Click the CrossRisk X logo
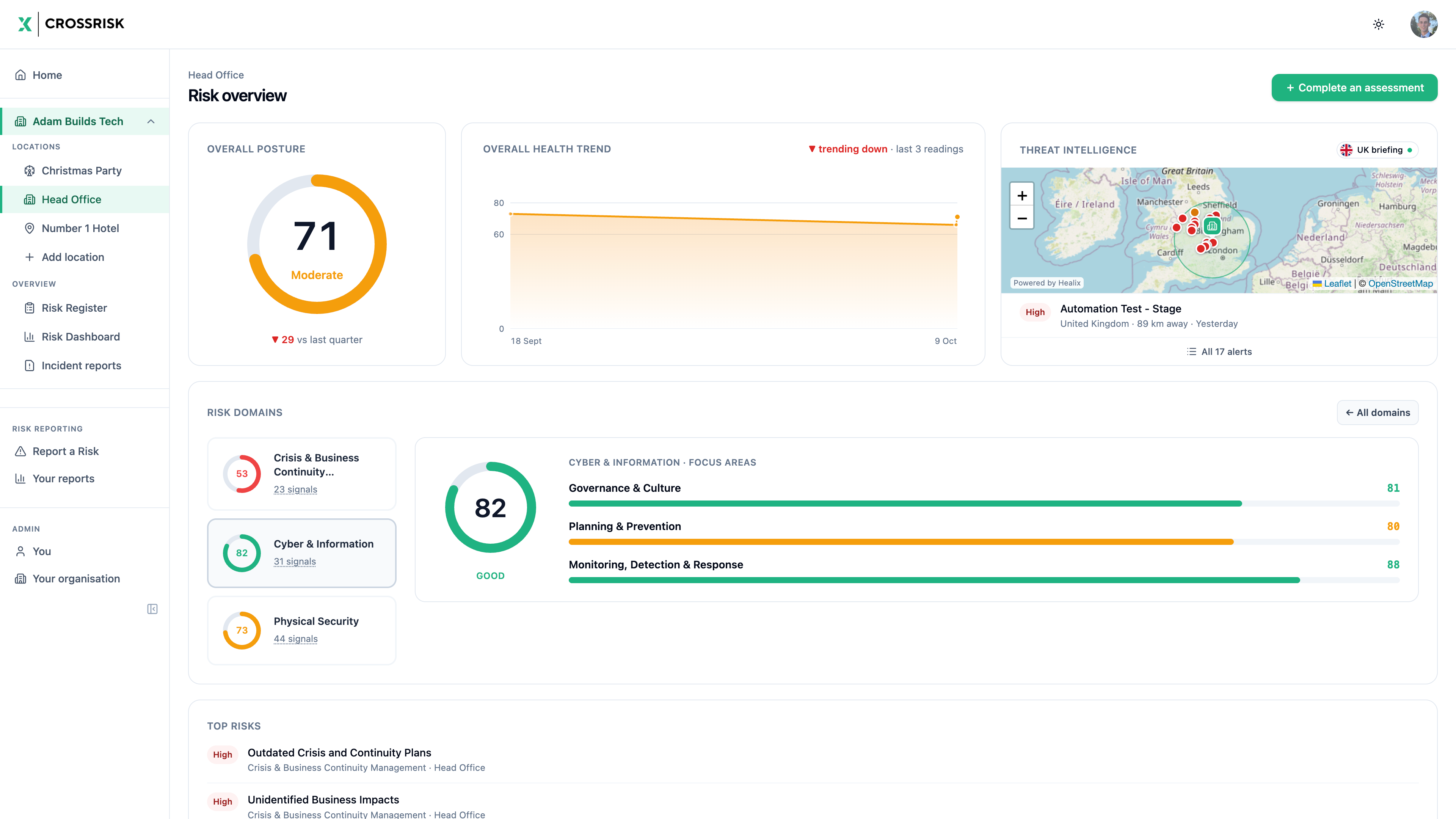 [24, 24]
